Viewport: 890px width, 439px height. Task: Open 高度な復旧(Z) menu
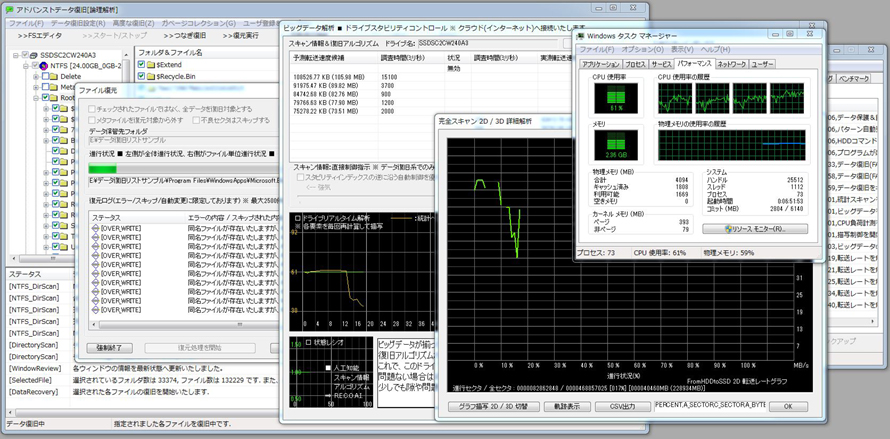coord(133,23)
